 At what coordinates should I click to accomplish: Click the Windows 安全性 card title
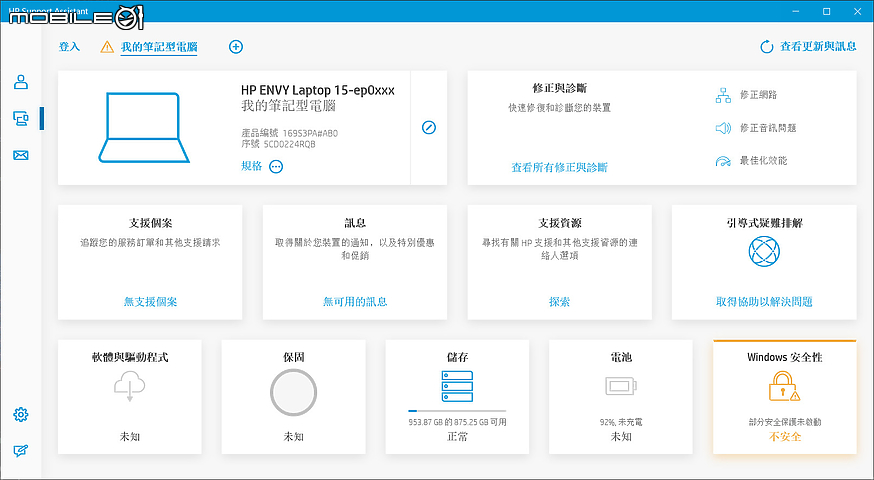point(785,357)
